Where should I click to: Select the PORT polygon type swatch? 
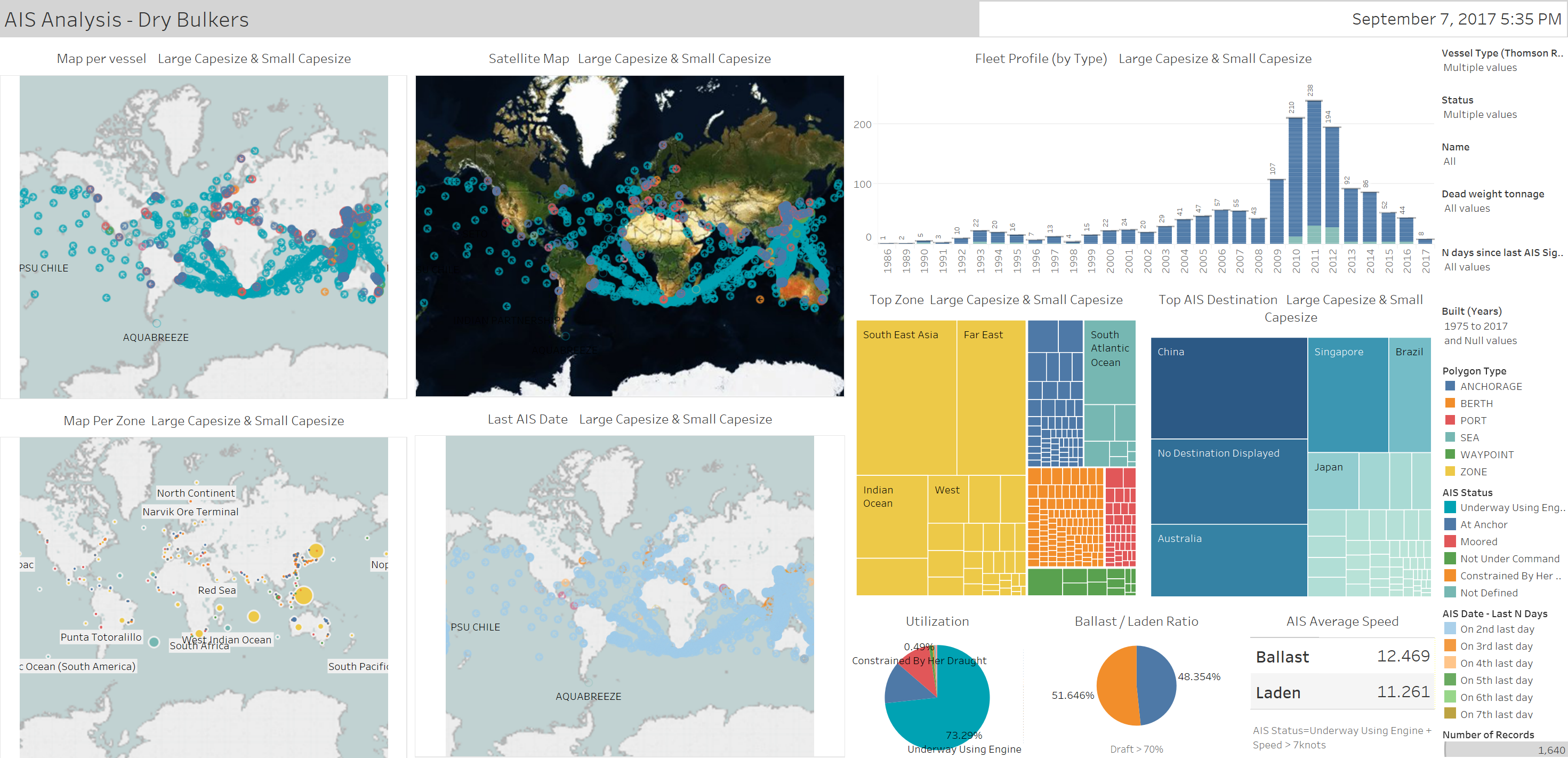click(x=1450, y=420)
